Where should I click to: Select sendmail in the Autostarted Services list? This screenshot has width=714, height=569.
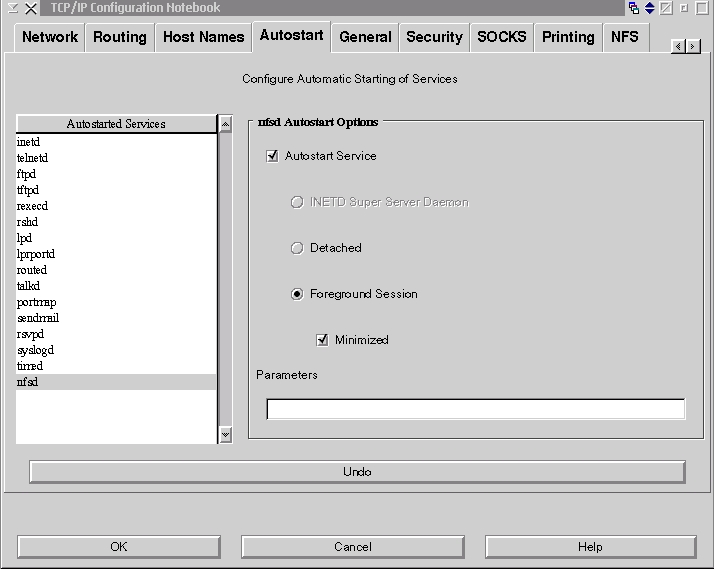pyautogui.click(x=38, y=318)
